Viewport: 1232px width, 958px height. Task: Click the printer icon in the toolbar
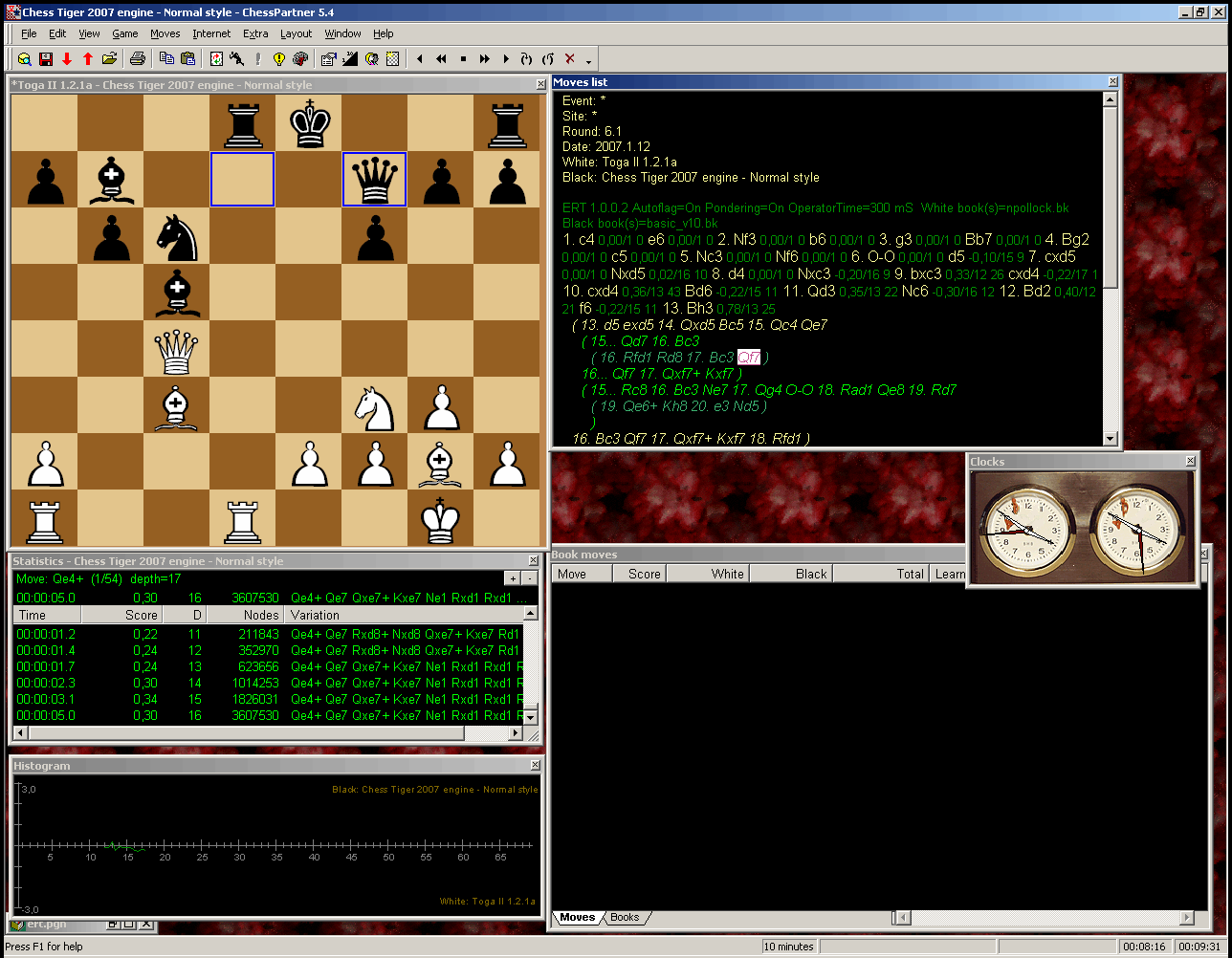point(138,58)
